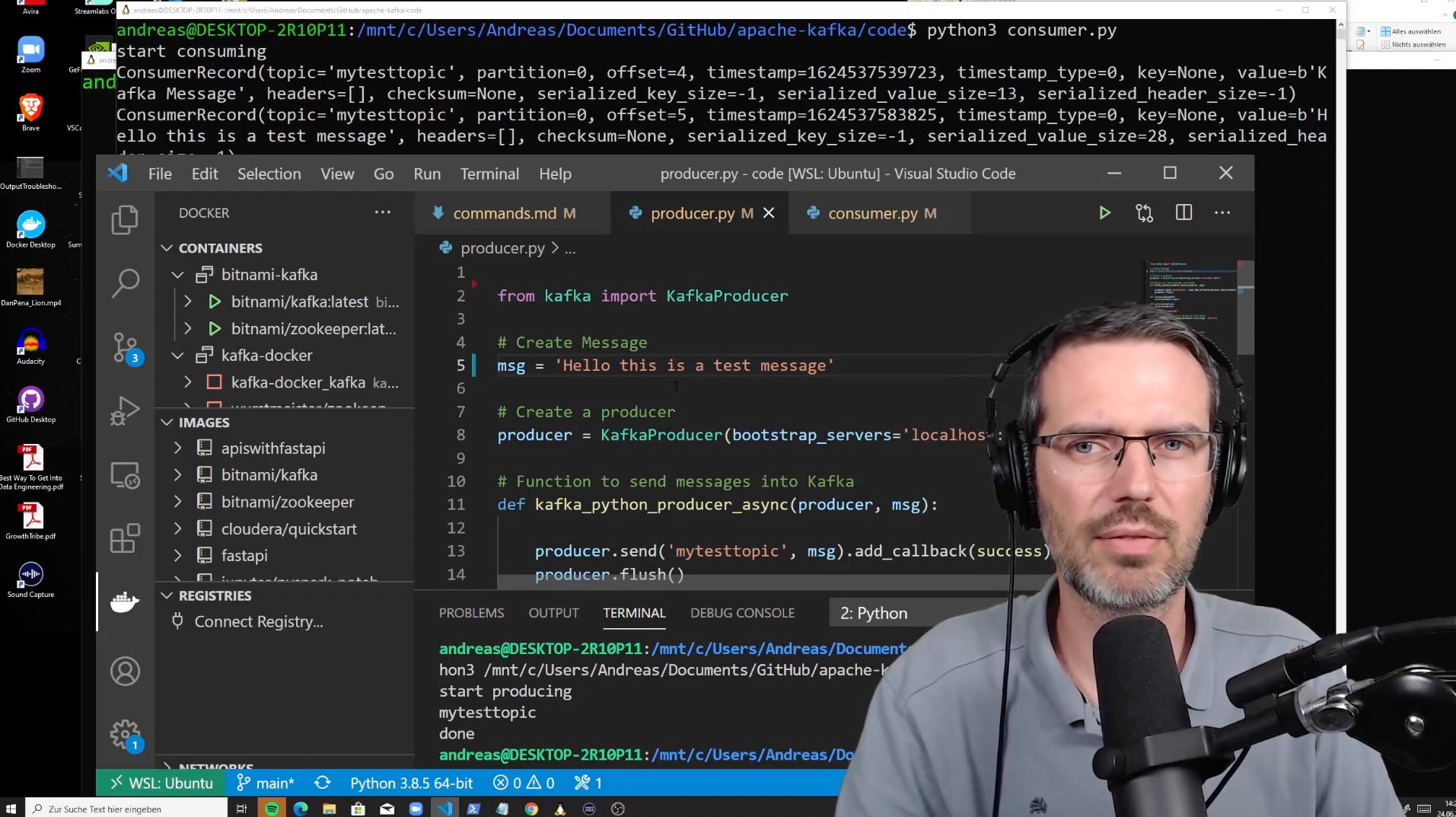This screenshot has height=817, width=1456.
Task: Expand the cloudera/quickstart image
Action: (178, 528)
